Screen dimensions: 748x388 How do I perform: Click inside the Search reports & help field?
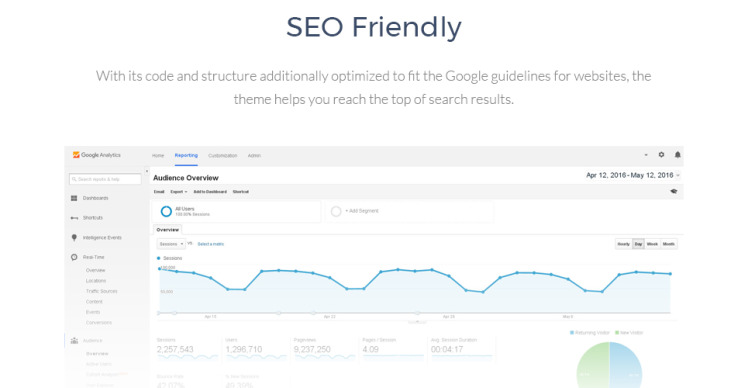(x=105, y=179)
